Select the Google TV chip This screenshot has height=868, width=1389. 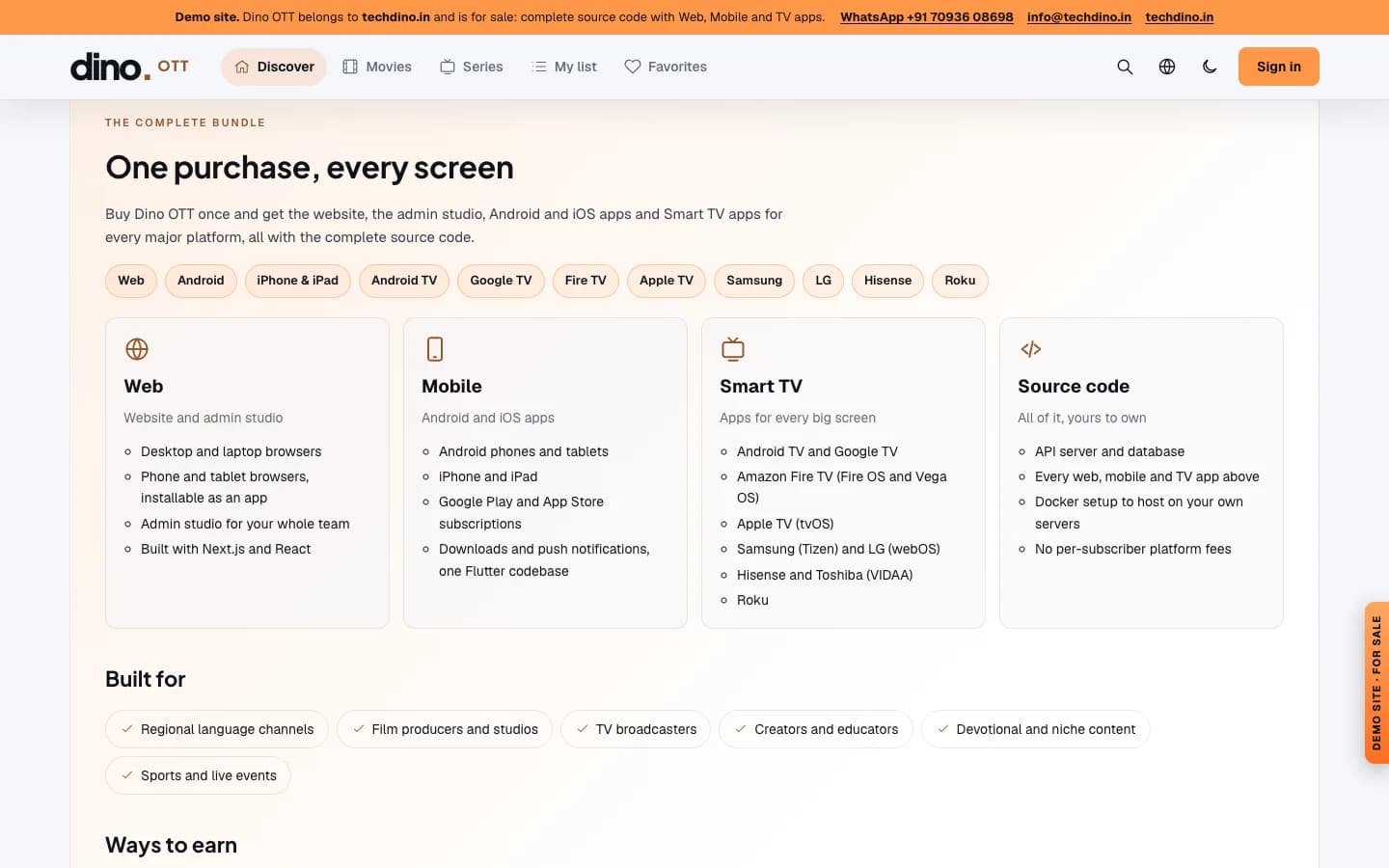(x=501, y=281)
